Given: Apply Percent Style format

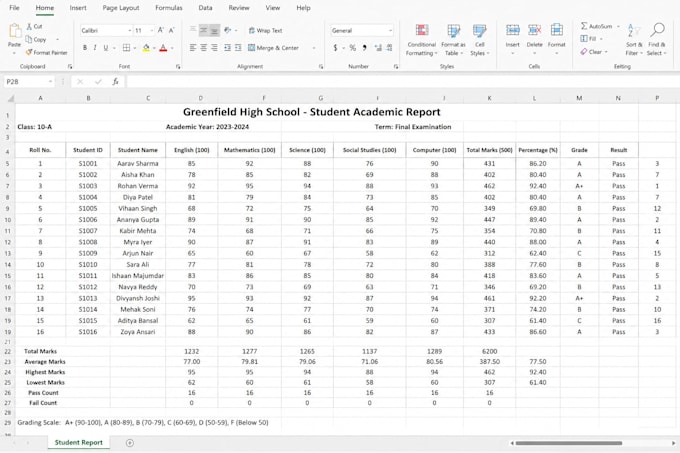Looking at the screenshot, I should point(353,48).
